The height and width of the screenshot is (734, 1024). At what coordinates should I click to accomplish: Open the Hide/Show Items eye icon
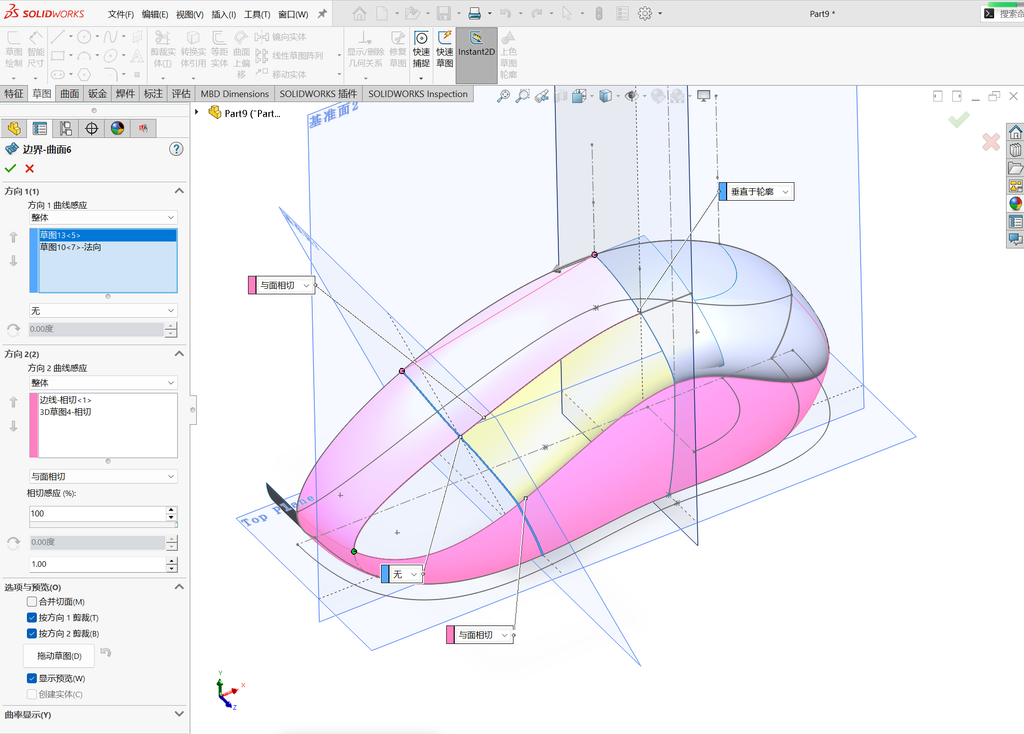[631, 96]
